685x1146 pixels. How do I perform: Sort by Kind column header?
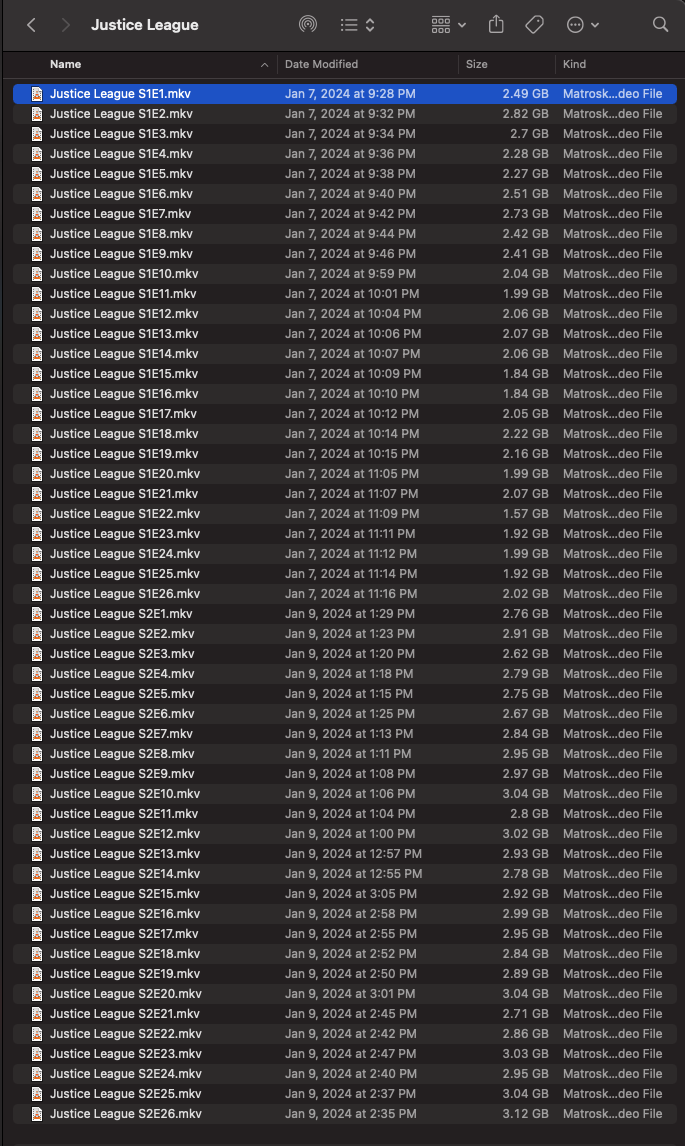(575, 64)
